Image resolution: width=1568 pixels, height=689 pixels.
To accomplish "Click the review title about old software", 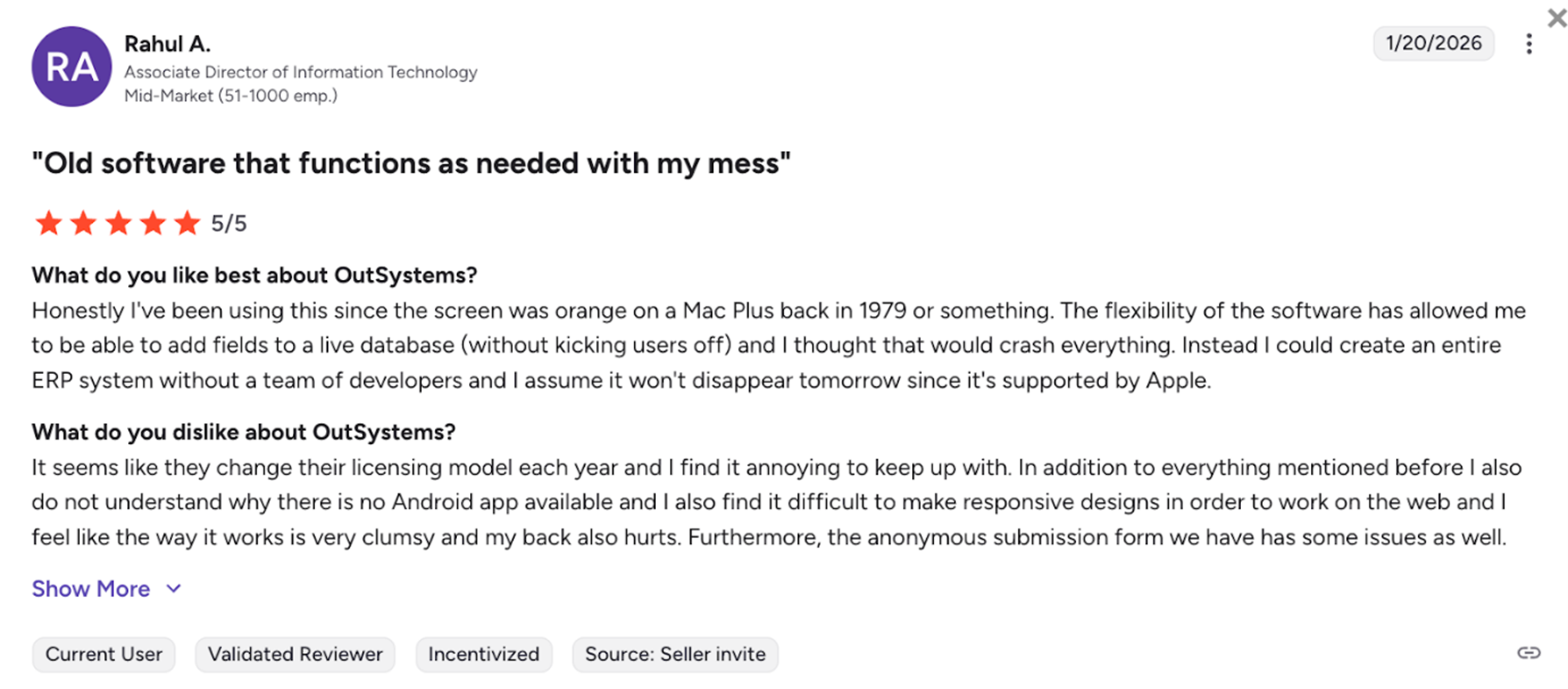I will (x=411, y=163).
